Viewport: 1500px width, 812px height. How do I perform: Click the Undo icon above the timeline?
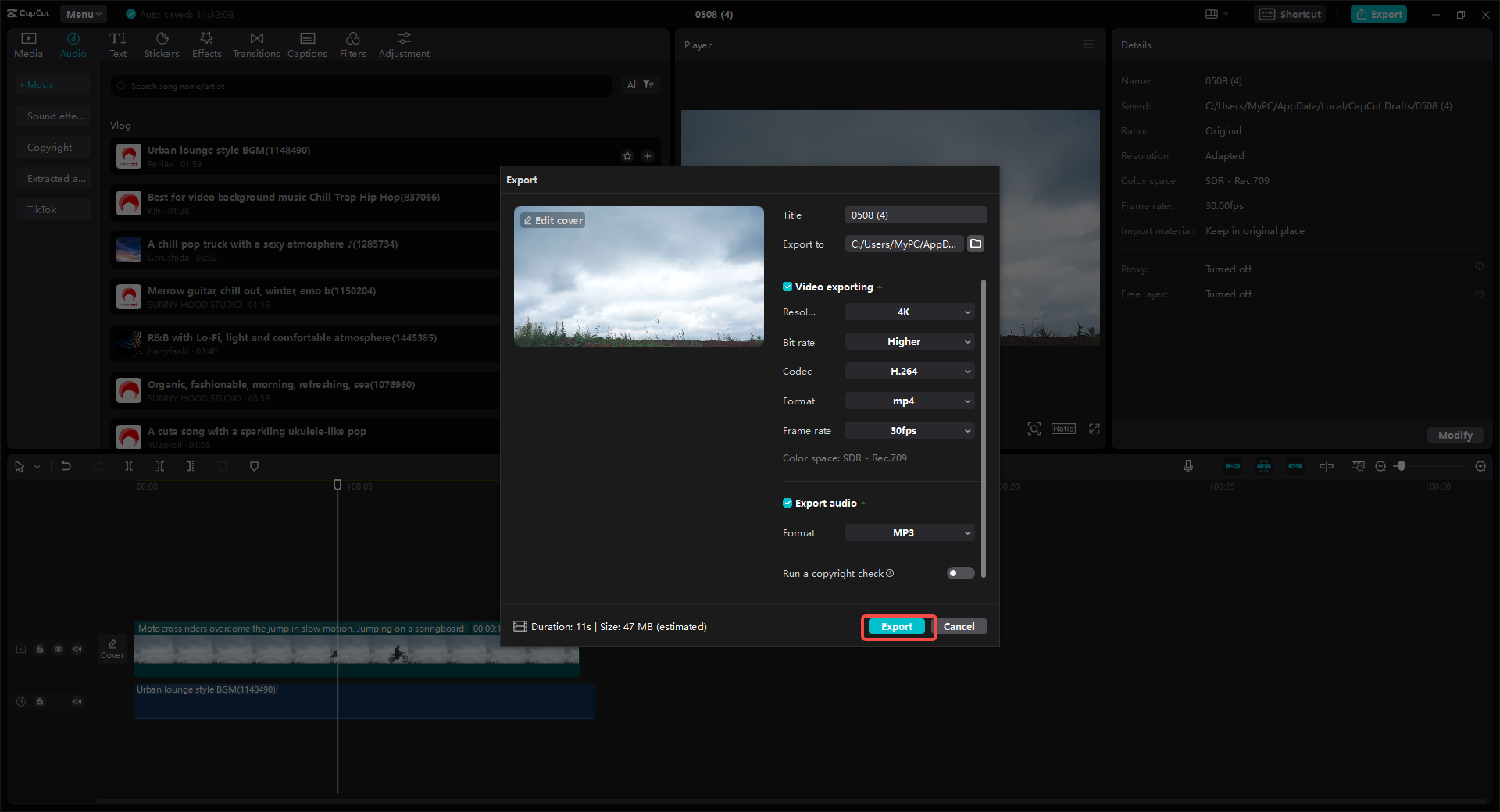[66, 466]
